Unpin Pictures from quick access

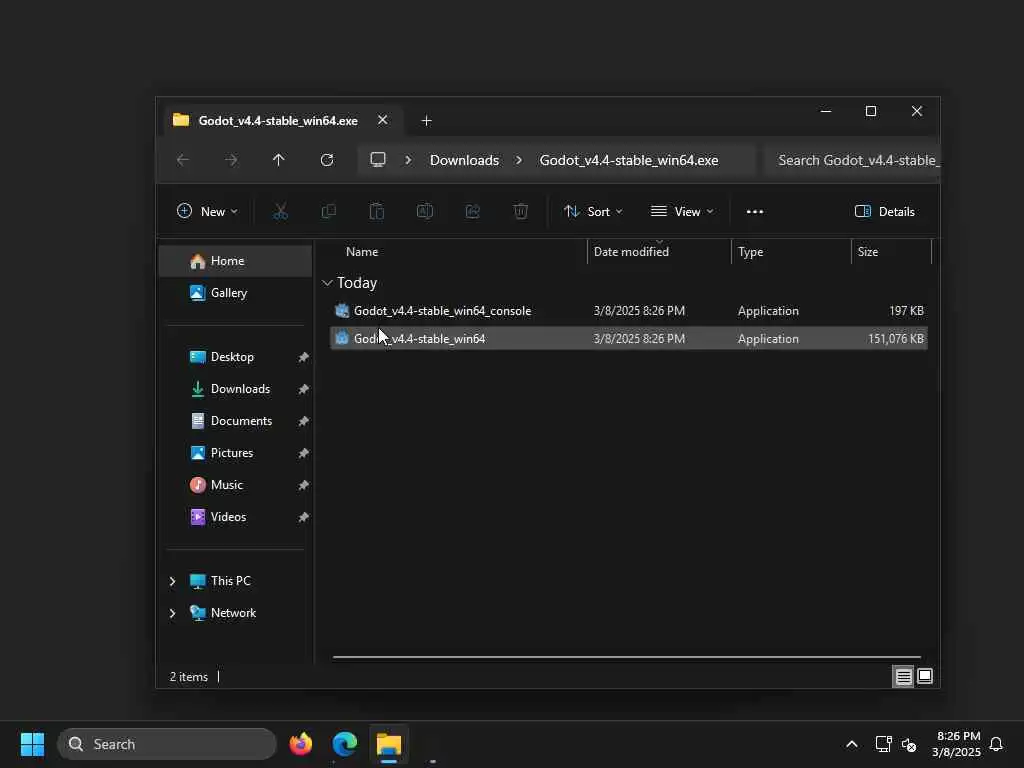point(304,453)
